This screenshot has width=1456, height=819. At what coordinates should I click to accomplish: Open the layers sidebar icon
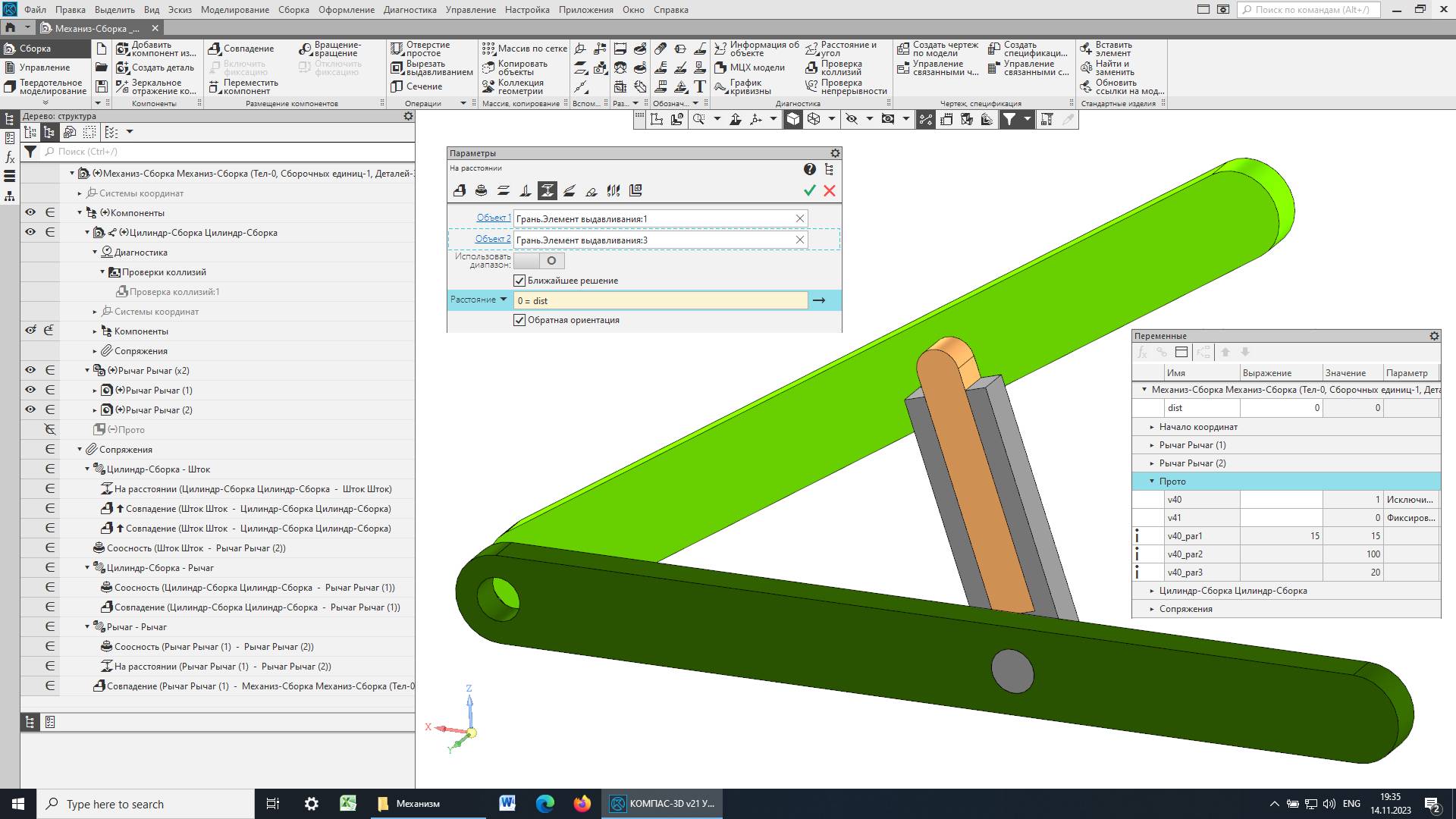point(10,176)
